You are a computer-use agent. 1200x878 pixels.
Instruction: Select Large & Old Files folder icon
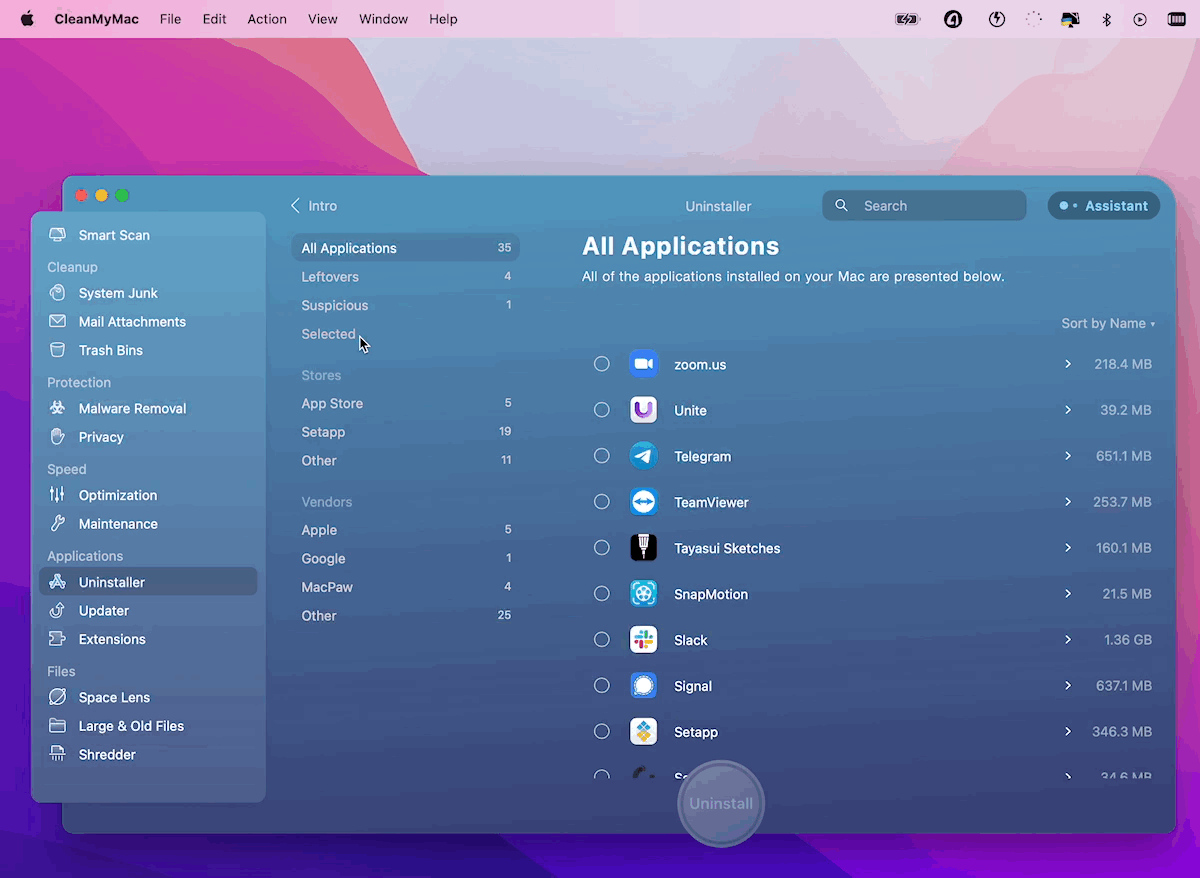58,726
